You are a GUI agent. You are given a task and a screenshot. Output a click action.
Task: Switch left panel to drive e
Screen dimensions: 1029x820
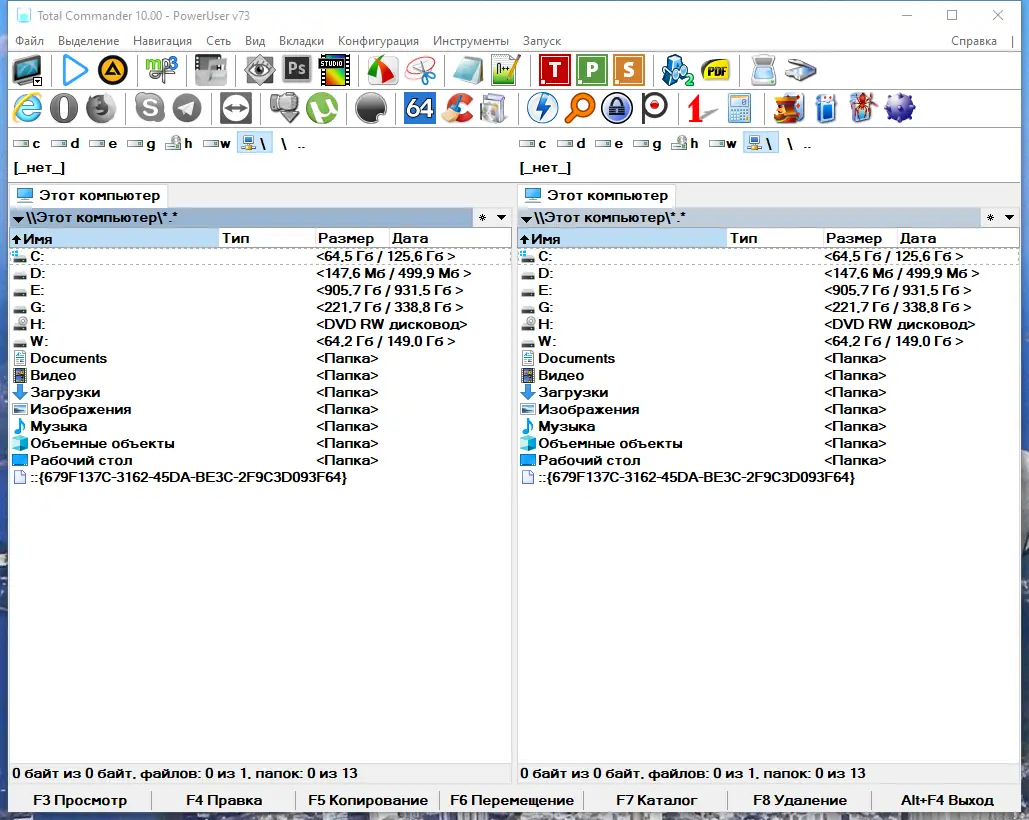click(104, 144)
